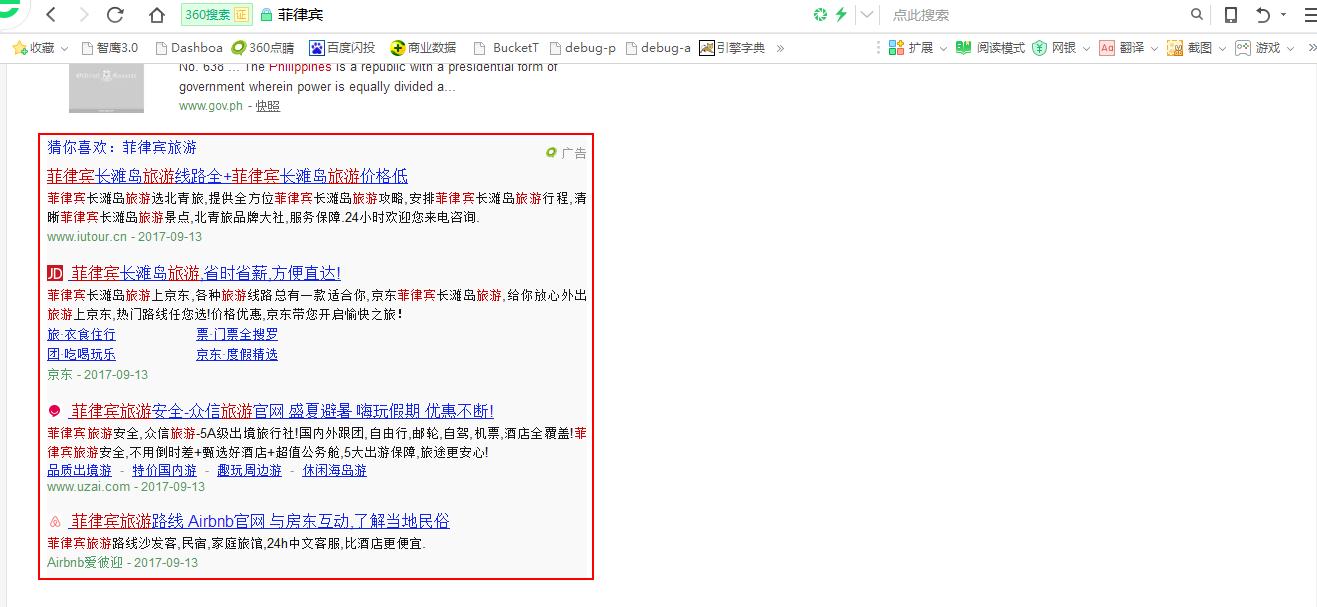Click the magnifier search icon
The width and height of the screenshot is (1317, 607).
(x=1197, y=15)
